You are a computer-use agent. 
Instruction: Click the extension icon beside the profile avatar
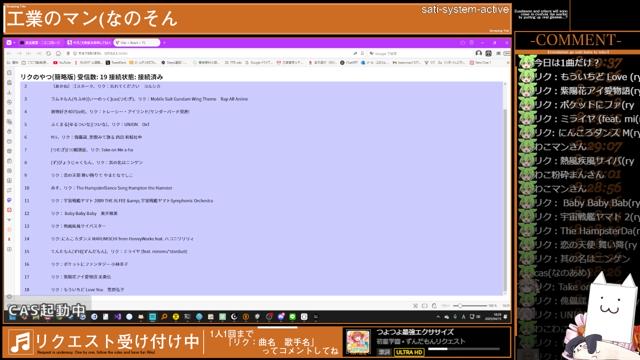[x=489, y=53]
